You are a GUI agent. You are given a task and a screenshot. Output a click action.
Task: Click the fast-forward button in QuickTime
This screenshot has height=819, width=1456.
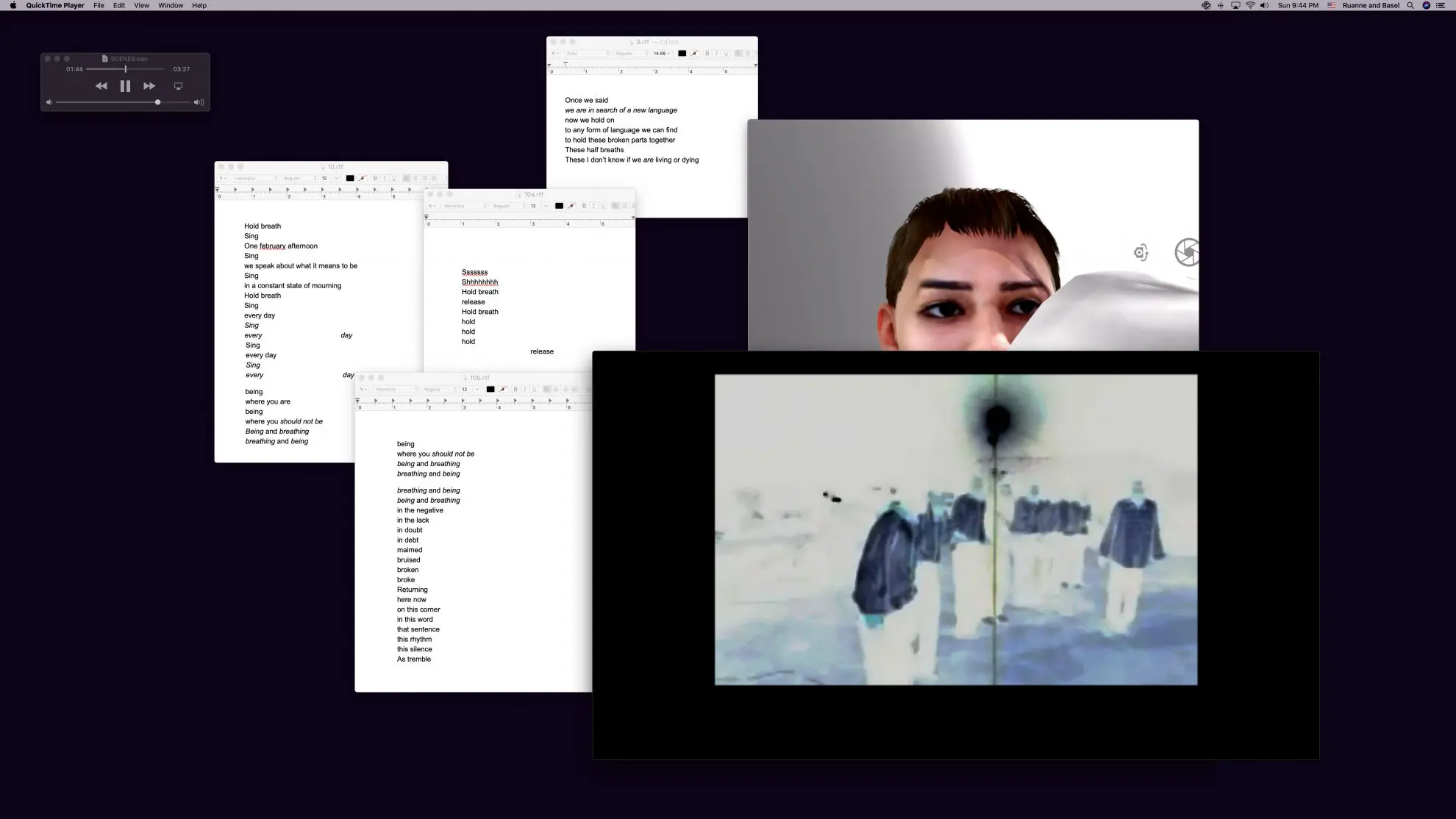pyautogui.click(x=149, y=86)
